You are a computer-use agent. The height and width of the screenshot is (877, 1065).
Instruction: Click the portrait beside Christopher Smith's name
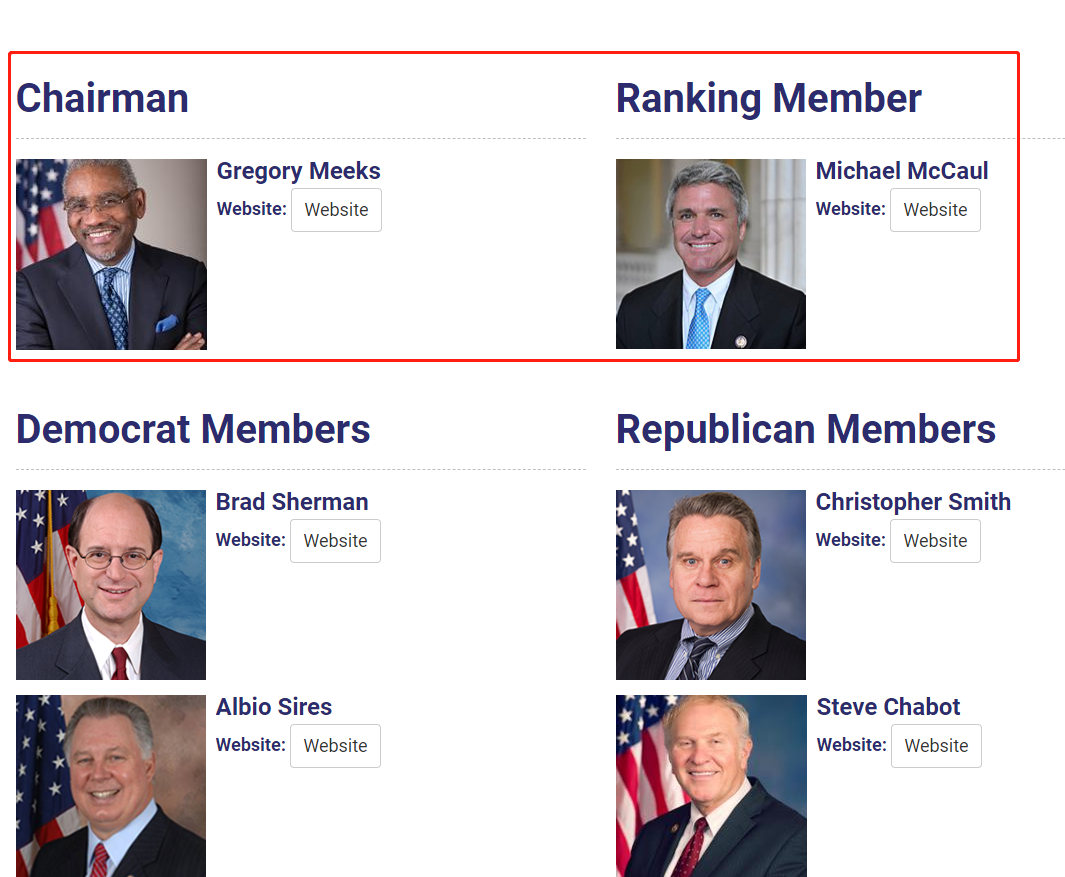click(711, 585)
